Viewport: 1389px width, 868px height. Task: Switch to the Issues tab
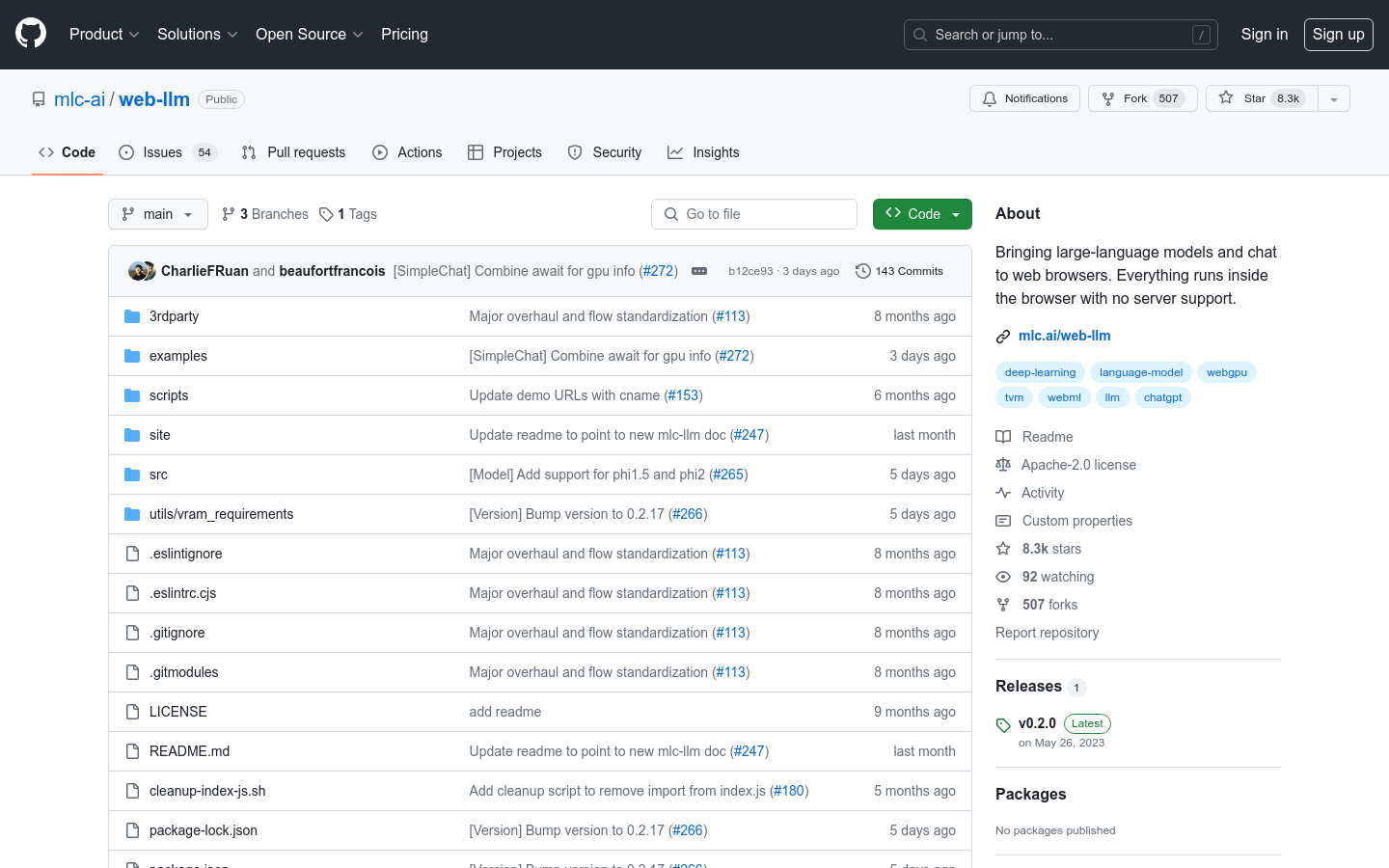167,152
